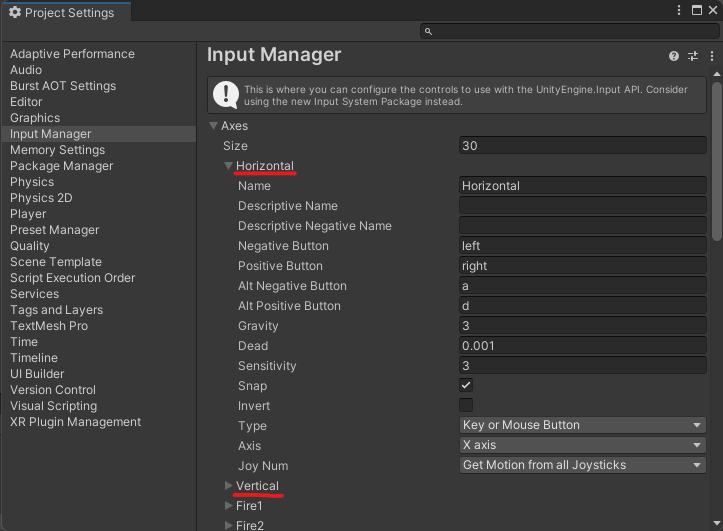The width and height of the screenshot is (723, 531).
Task: Open XR Plugin Management settings
Action: pyautogui.click(x=76, y=422)
